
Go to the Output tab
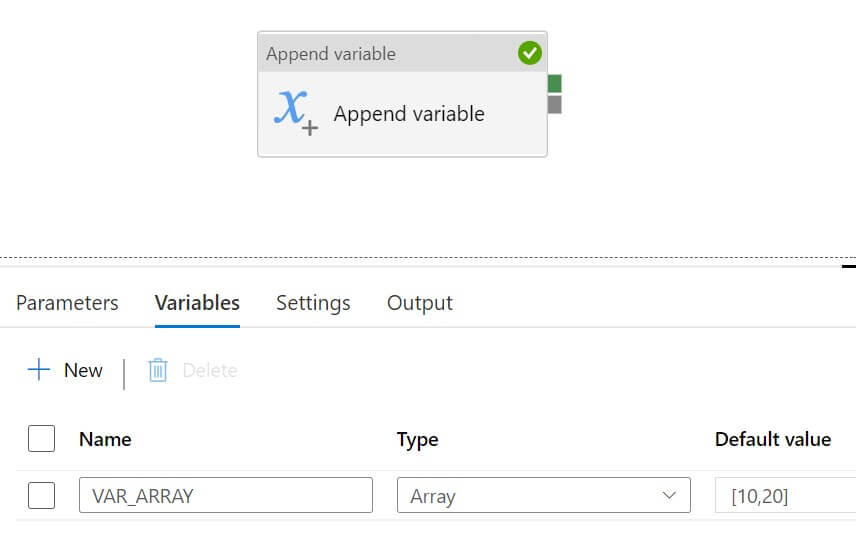tap(420, 303)
